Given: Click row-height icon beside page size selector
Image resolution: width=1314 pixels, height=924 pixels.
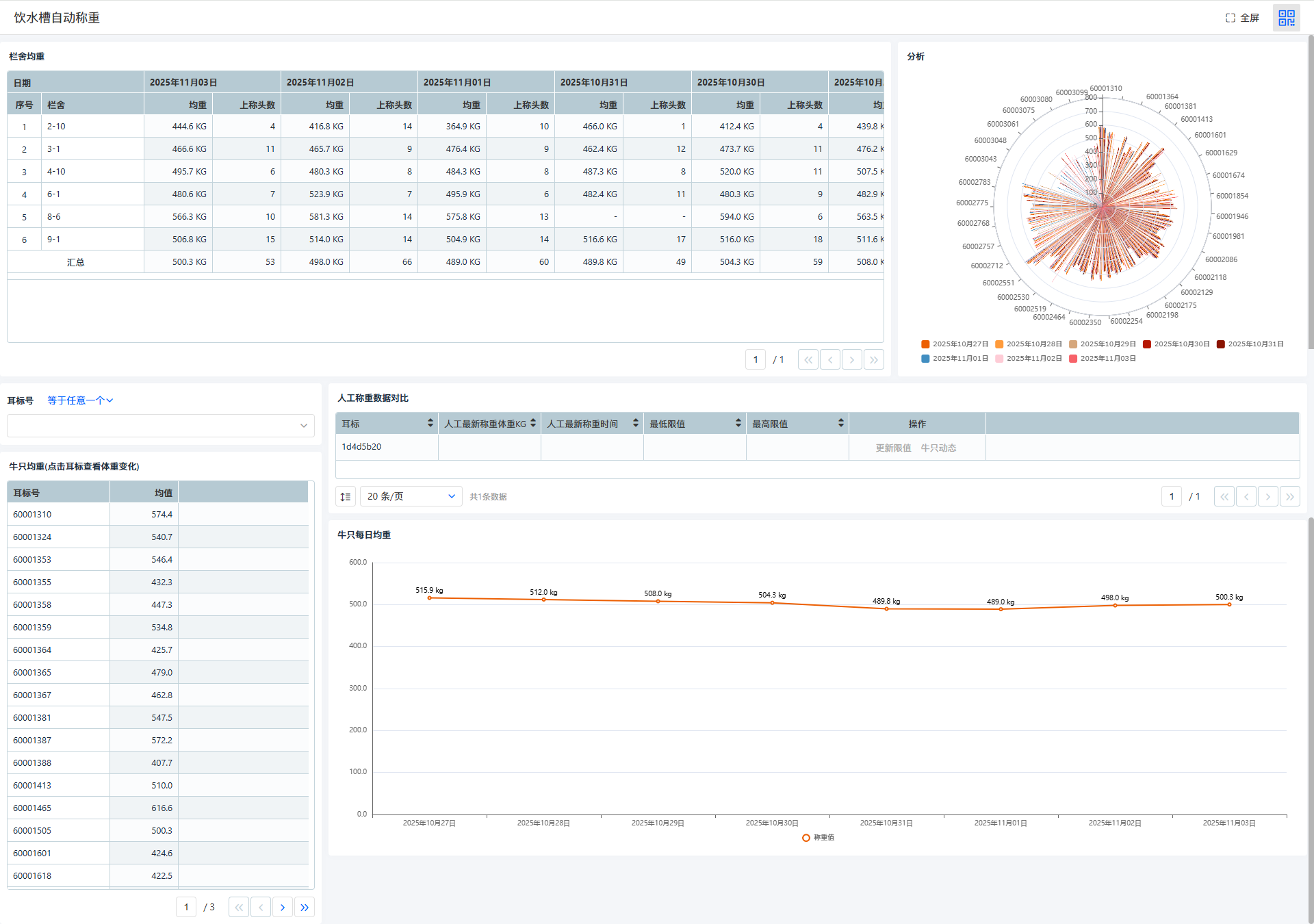Looking at the screenshot, I should pos(346,496).
